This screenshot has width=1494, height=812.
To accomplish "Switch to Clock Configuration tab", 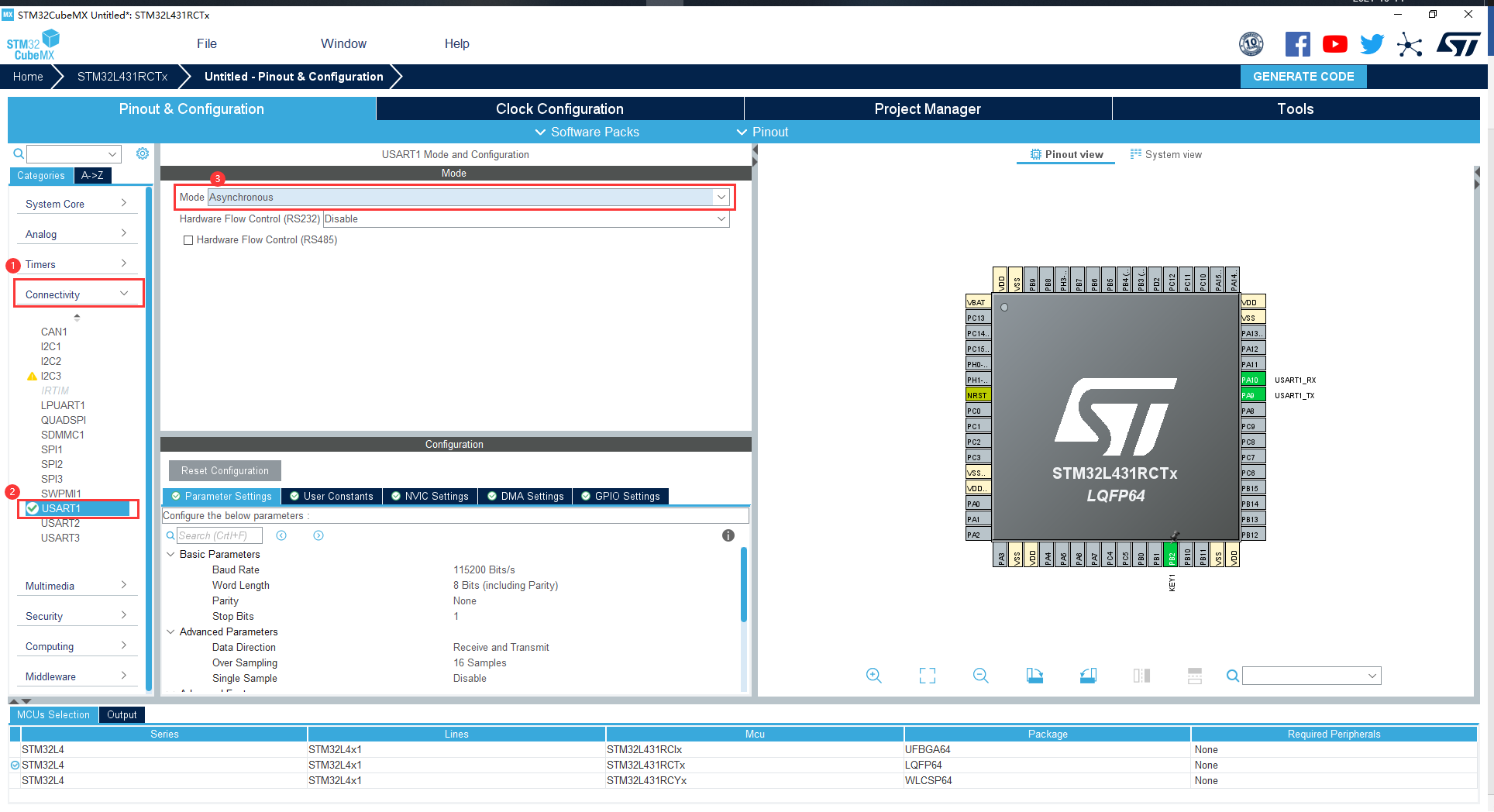I will (x=559, y=108).
